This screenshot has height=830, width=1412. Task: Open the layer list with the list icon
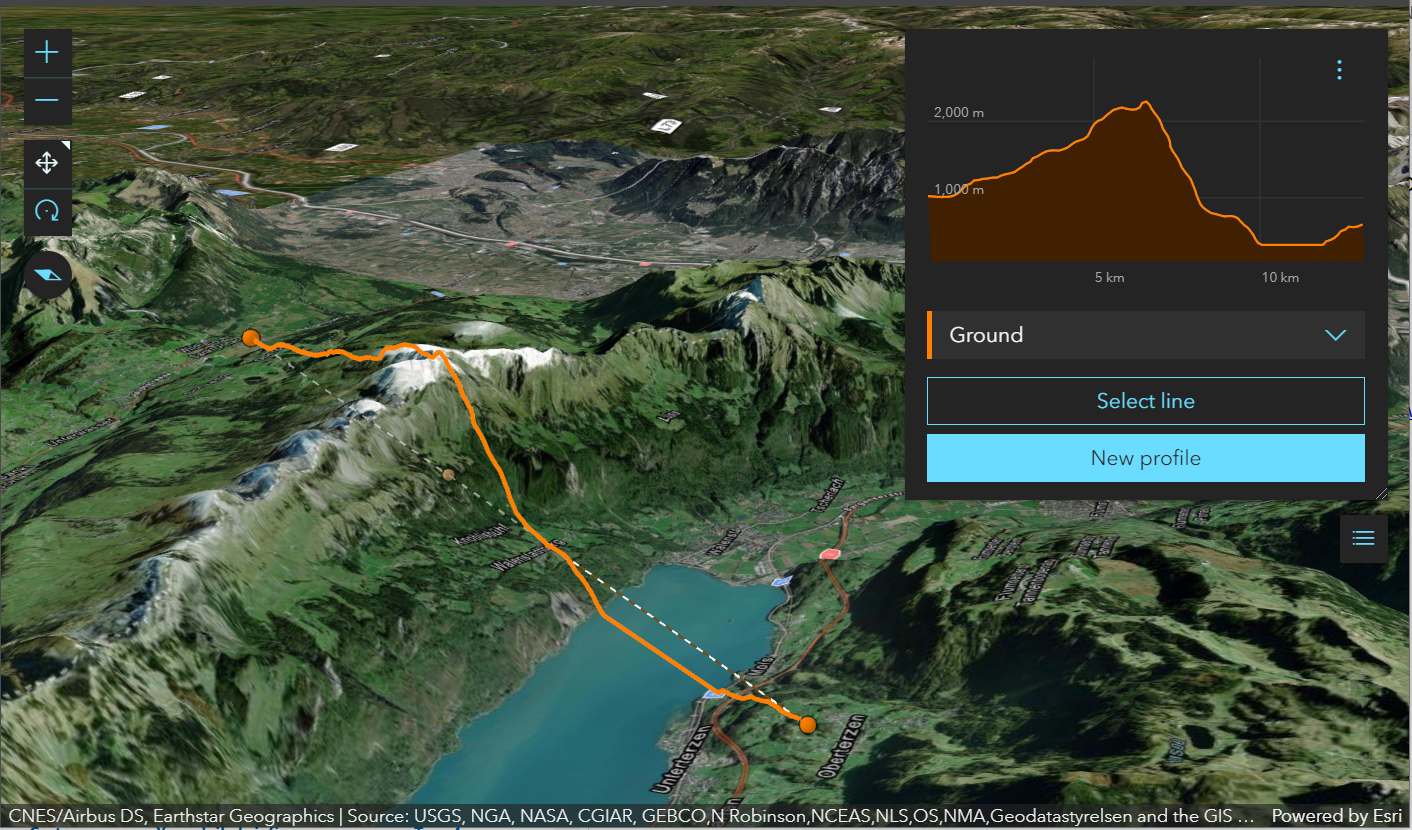[x=1363, y=538]
